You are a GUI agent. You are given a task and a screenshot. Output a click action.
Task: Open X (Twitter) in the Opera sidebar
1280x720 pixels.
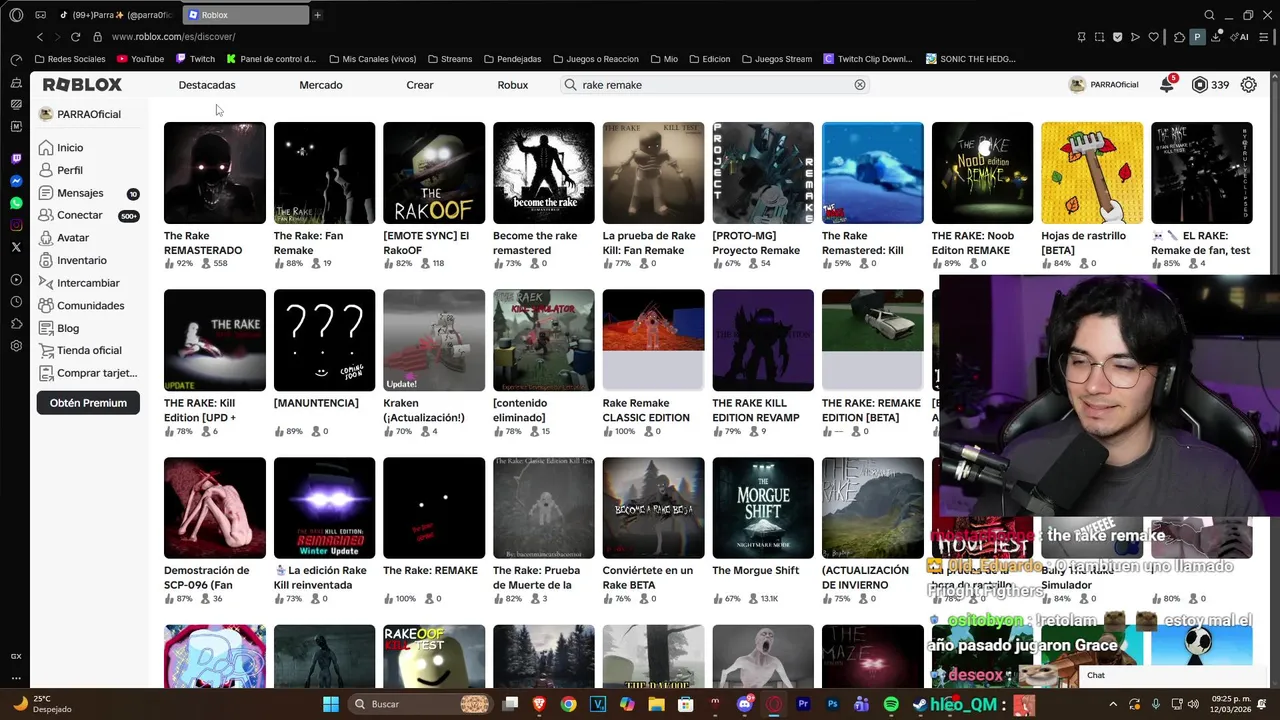click(x=16, y=247)
